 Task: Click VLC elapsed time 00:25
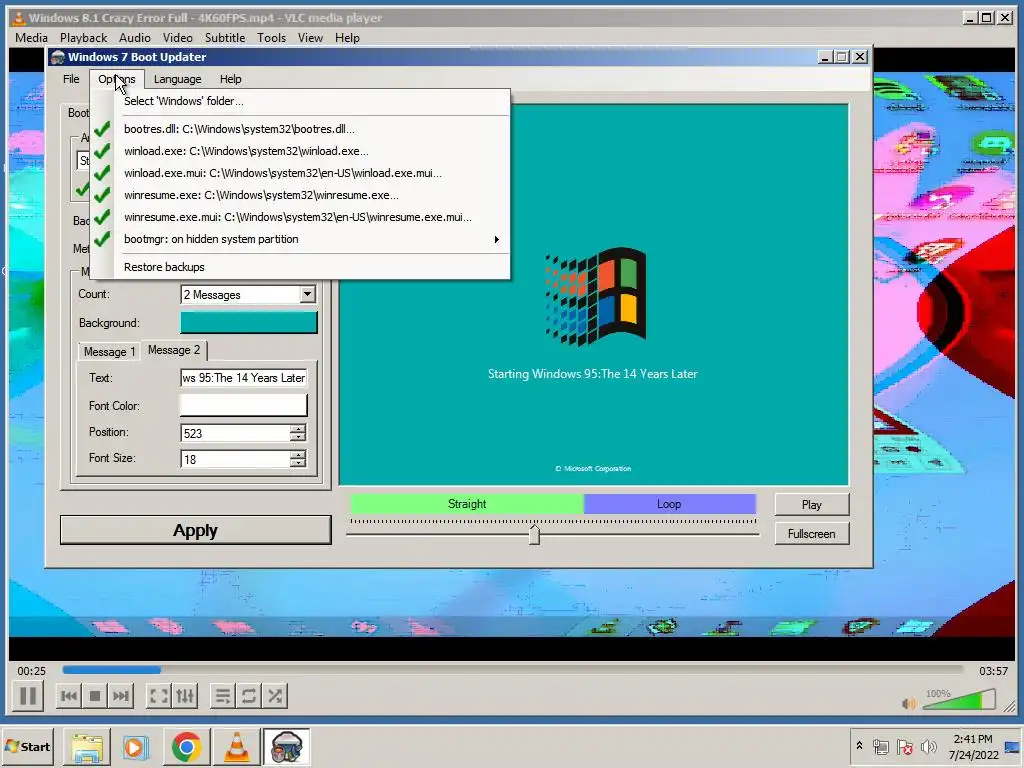pos(31,671)
